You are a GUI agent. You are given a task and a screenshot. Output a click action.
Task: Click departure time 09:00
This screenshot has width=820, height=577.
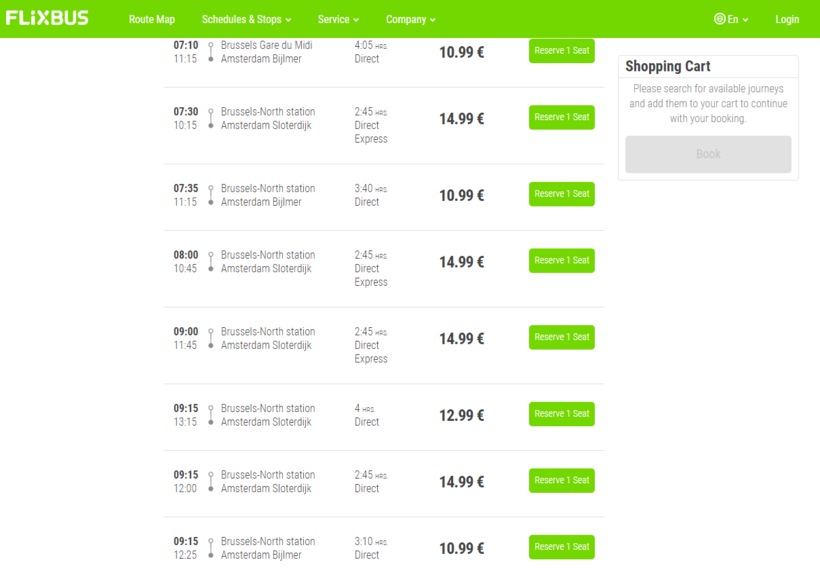click(186, 332)
